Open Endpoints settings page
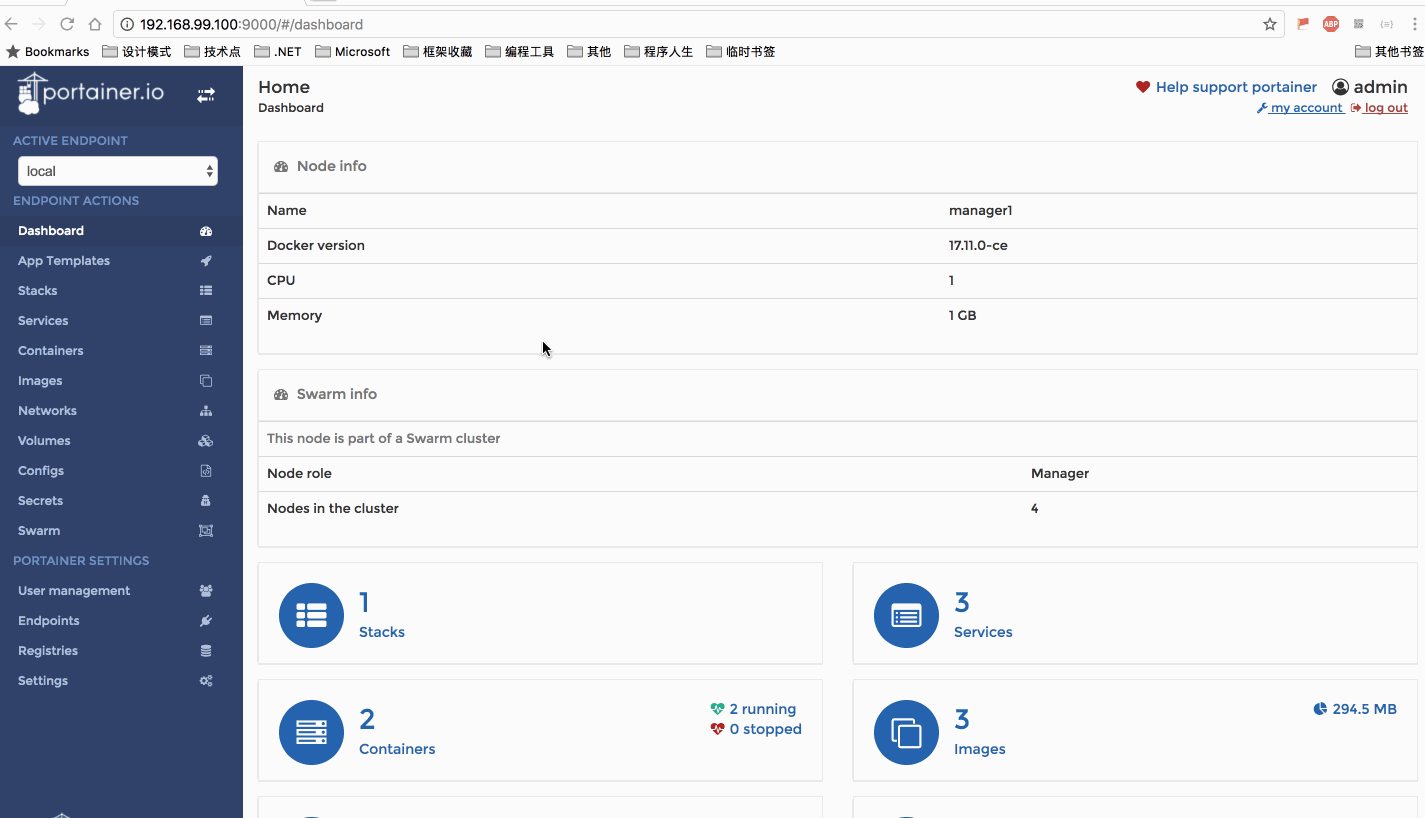The height and width of the screenshot is (818, 1425). click(x=121, y=621)
